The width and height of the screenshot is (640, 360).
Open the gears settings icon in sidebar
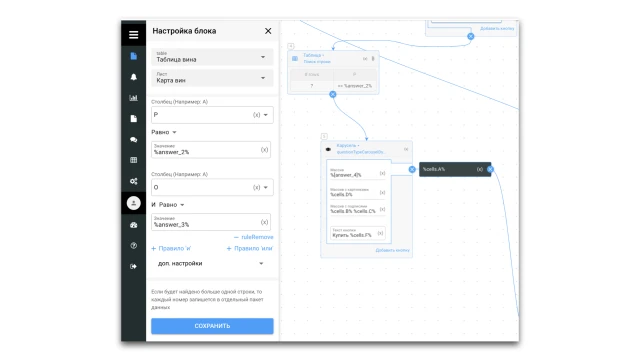133,181
